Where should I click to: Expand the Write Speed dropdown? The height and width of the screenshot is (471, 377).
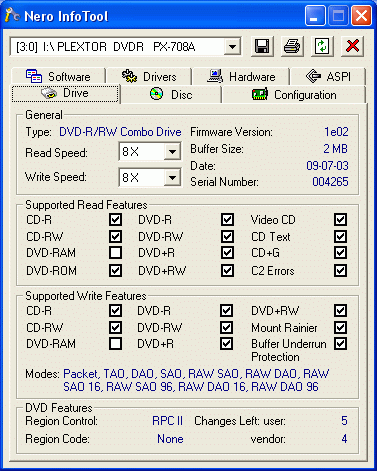(172, 177)
